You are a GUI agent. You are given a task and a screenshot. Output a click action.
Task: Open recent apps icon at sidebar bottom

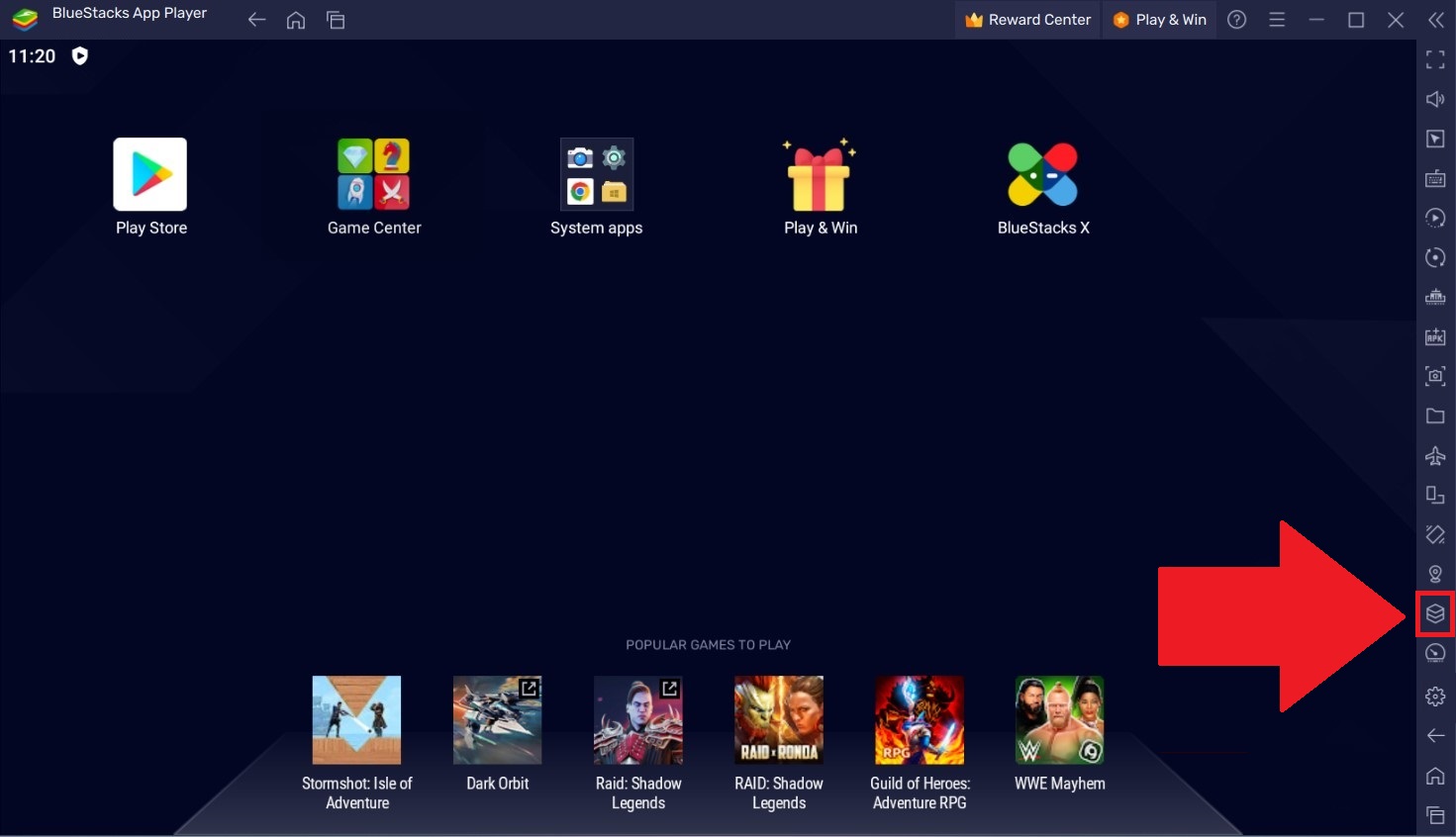coord(1435,815)
